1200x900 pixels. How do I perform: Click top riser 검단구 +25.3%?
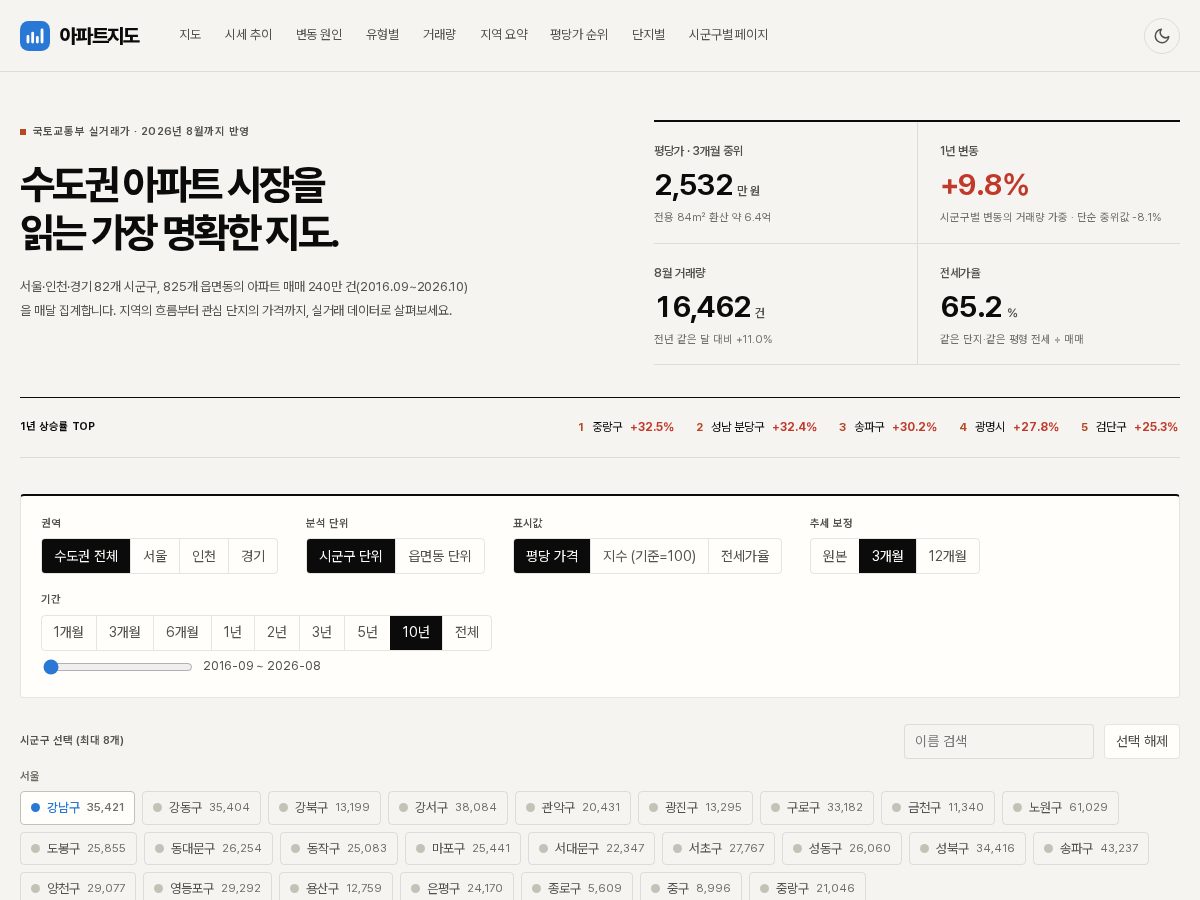(x=1129, y=427)
